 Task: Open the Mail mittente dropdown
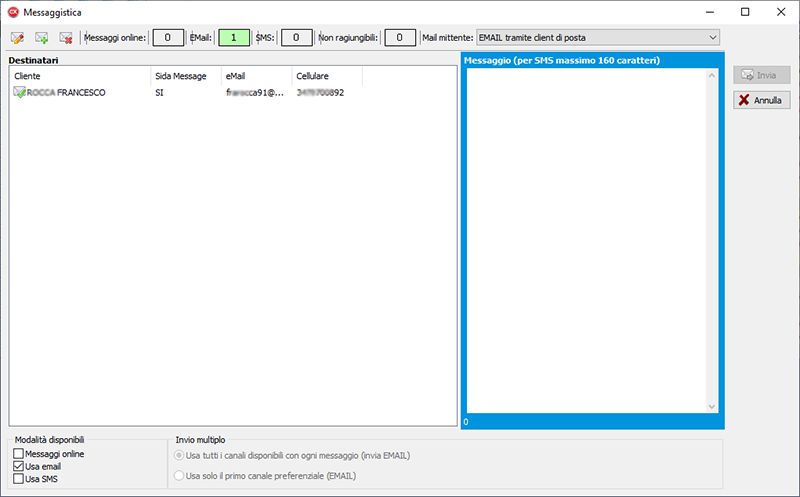(x=712, y=38)
